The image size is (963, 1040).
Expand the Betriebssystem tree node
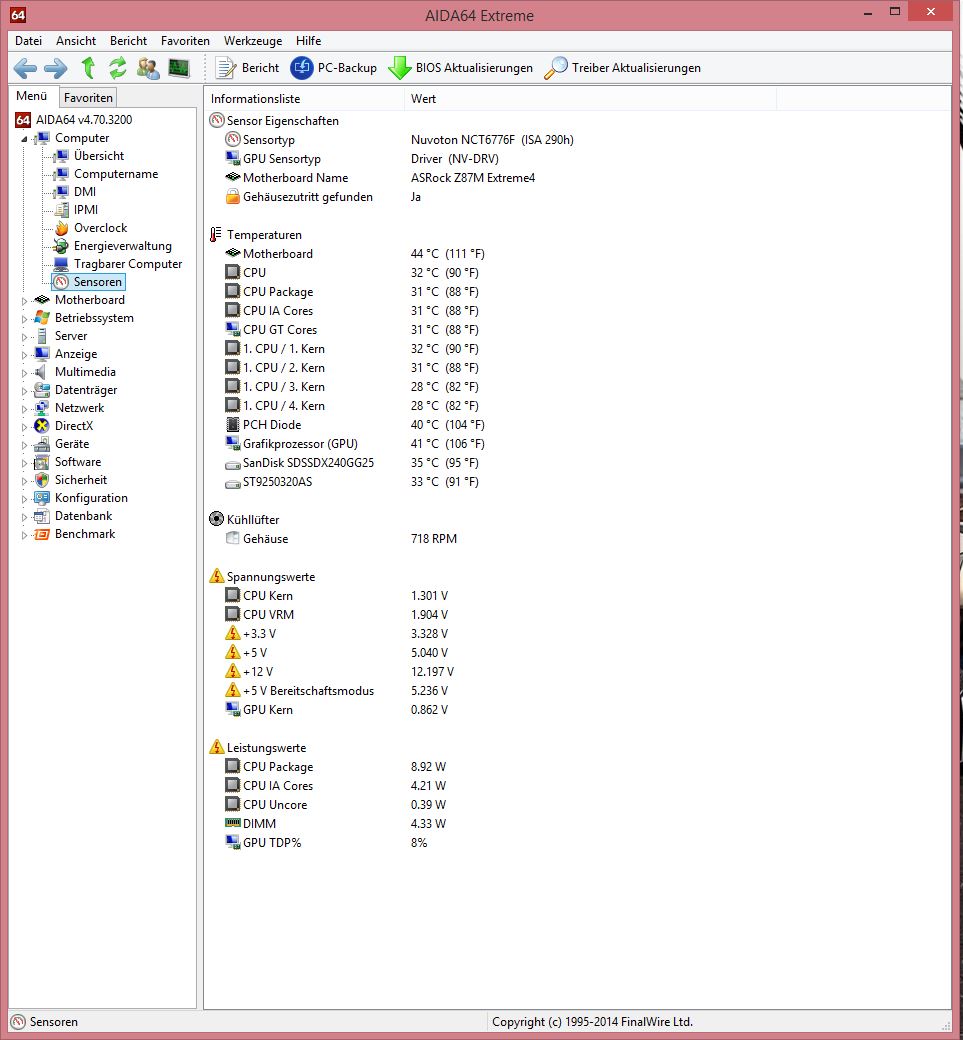[25, 318]
